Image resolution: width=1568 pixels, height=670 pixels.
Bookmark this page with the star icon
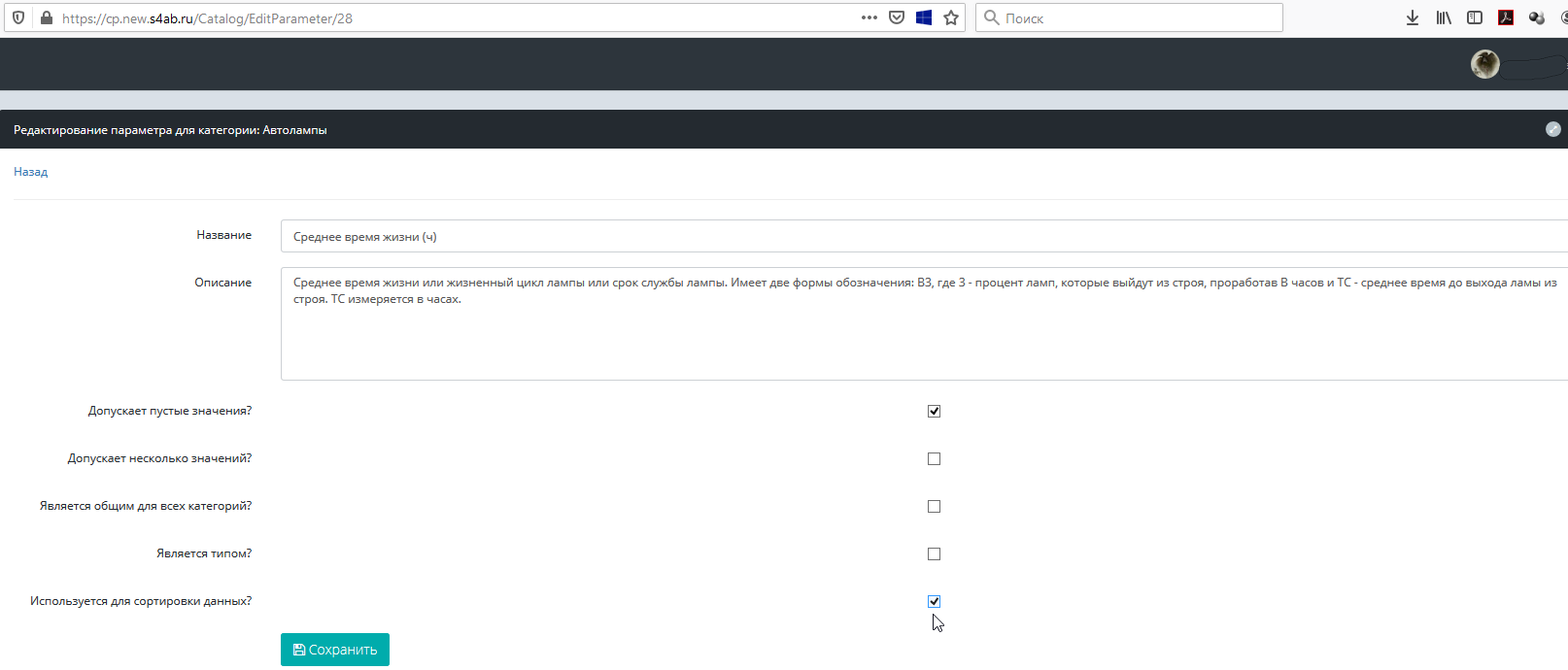coord(951,17)
